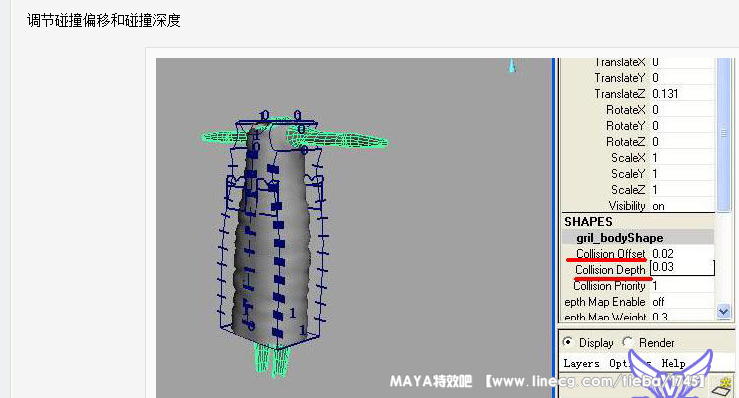This screenshot has width=739, height=398.
Task: Select the gril_bodyShape node heading
Action: (619, 238)
